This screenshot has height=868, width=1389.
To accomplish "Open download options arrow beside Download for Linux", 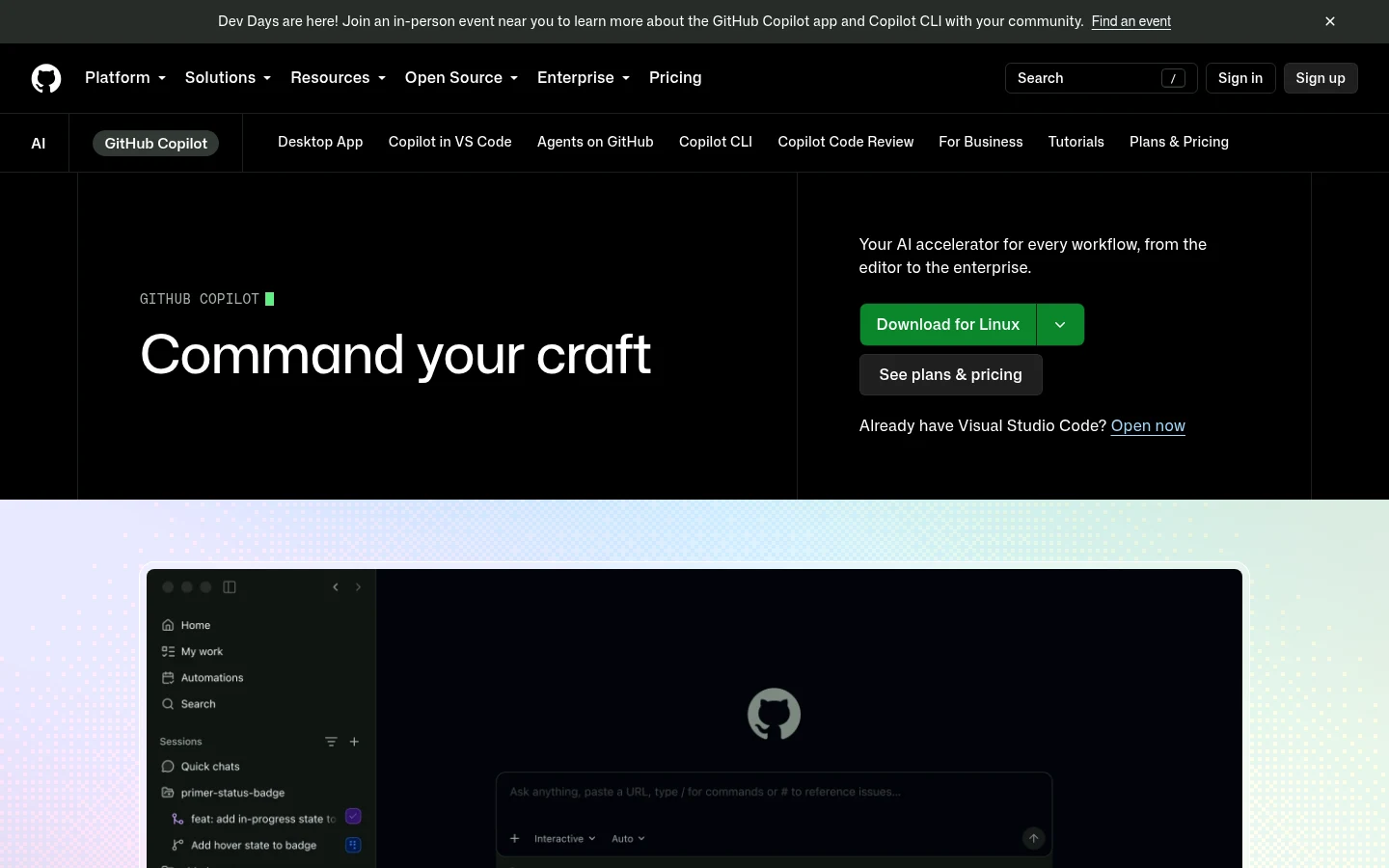I will pyautogui.click(x=1060, y=325).
